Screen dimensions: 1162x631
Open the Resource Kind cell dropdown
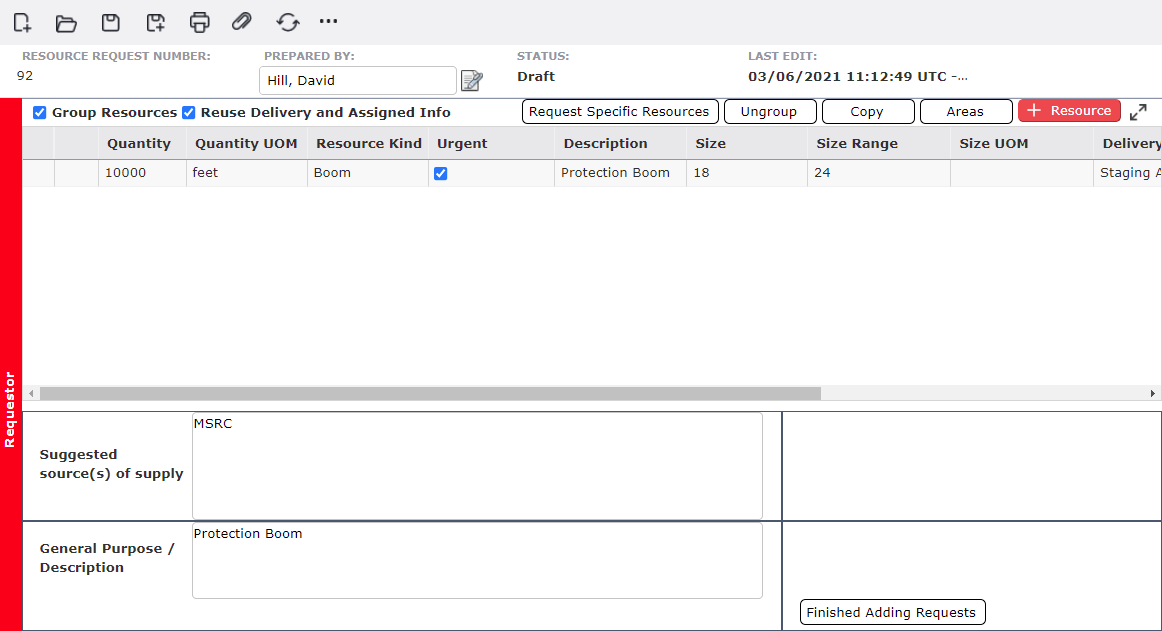367,172
